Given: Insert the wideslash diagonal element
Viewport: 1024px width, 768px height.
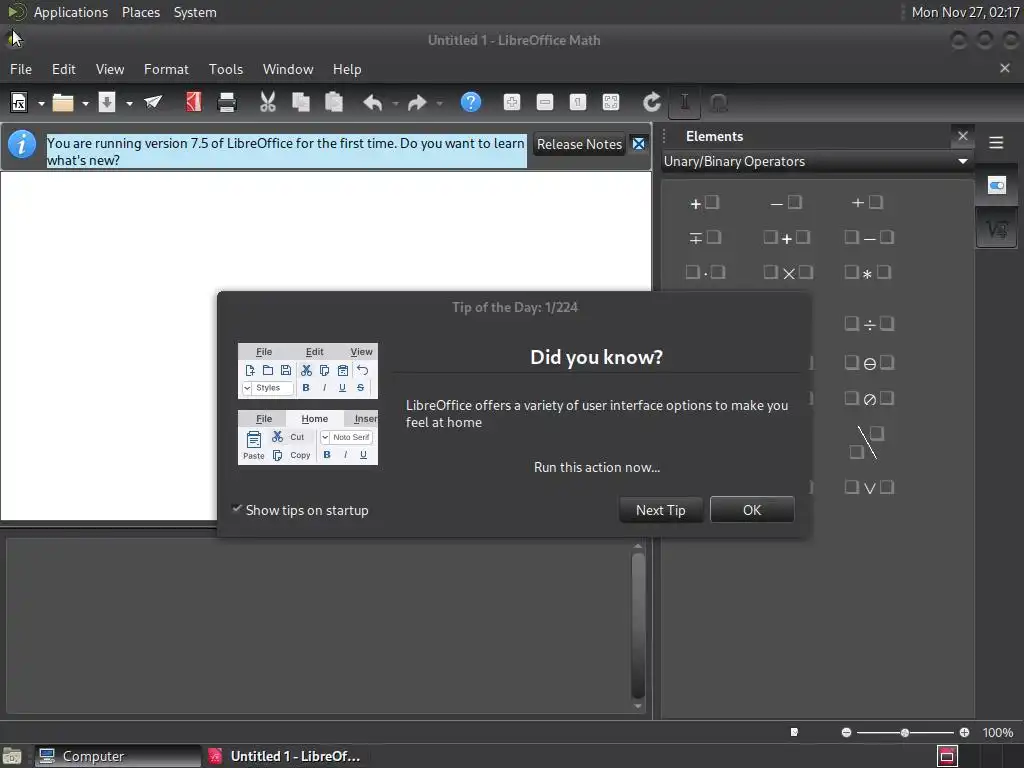Looking at the screenshot, I should [867, 443].
